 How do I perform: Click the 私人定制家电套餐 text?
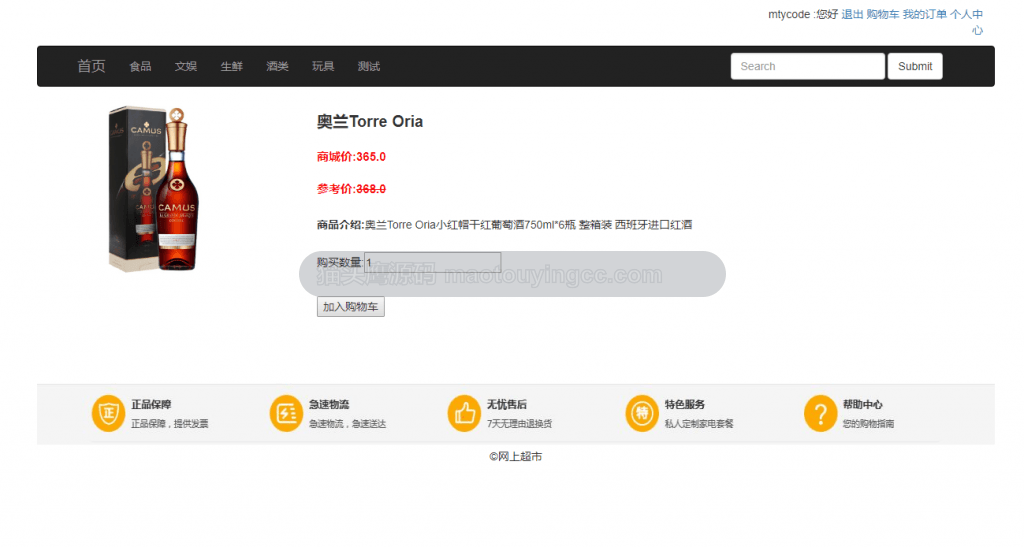pos(699,424)
